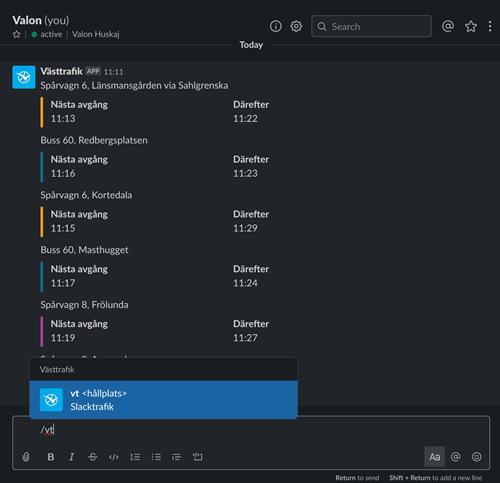This screenshot has height=483, width=500.
Task: Open the more options vertical dots menu
Action: pos(490,26)
